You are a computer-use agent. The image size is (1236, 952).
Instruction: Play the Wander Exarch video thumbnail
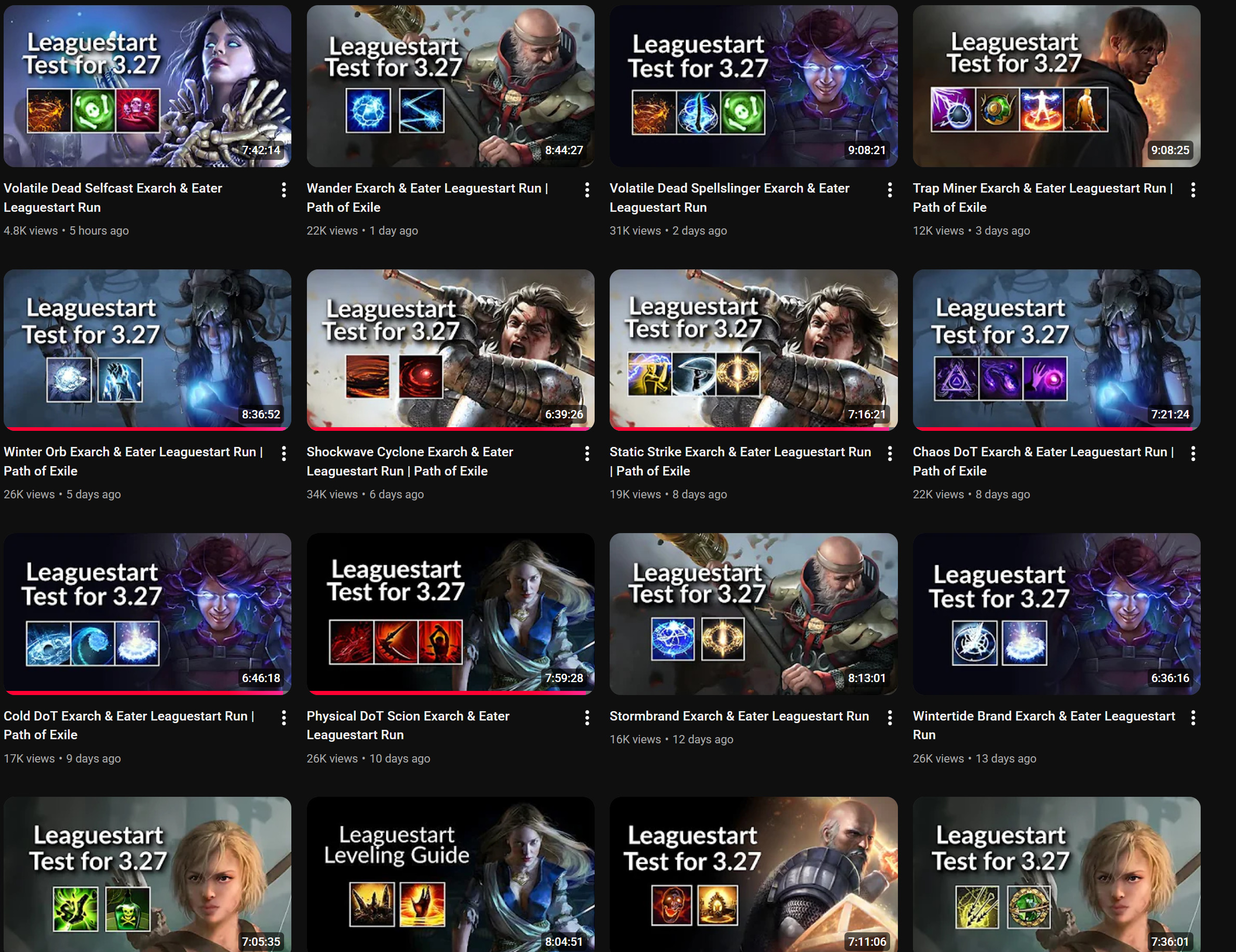coord(450,86)
